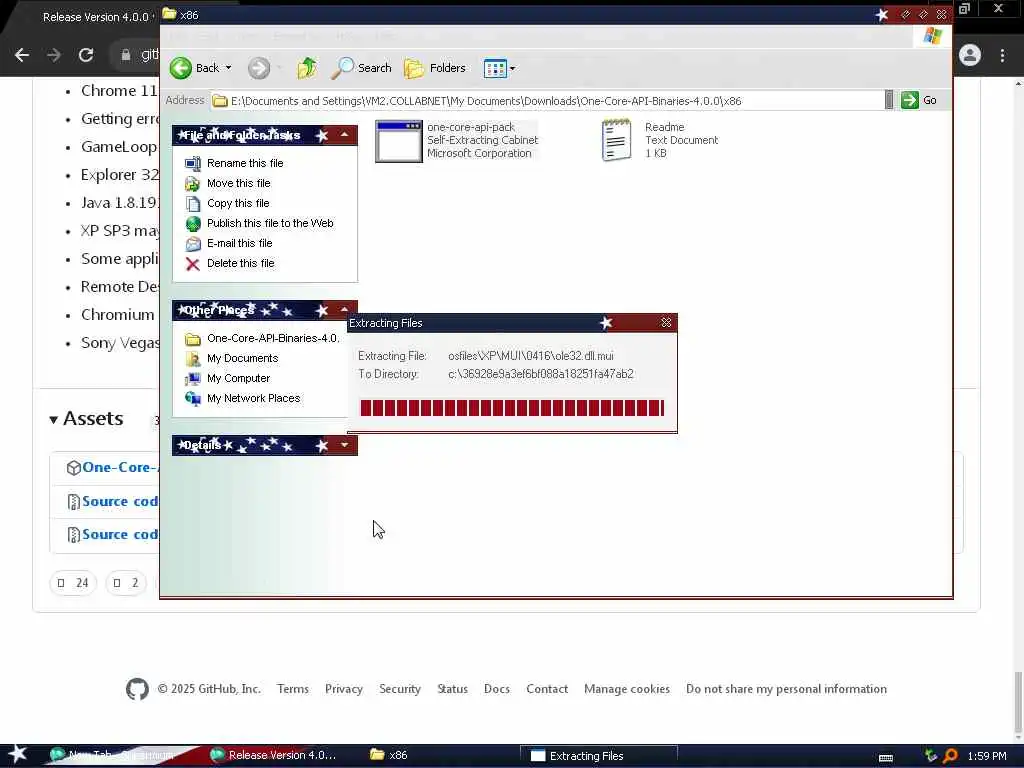Click the address bar path field

coord(547,101)
